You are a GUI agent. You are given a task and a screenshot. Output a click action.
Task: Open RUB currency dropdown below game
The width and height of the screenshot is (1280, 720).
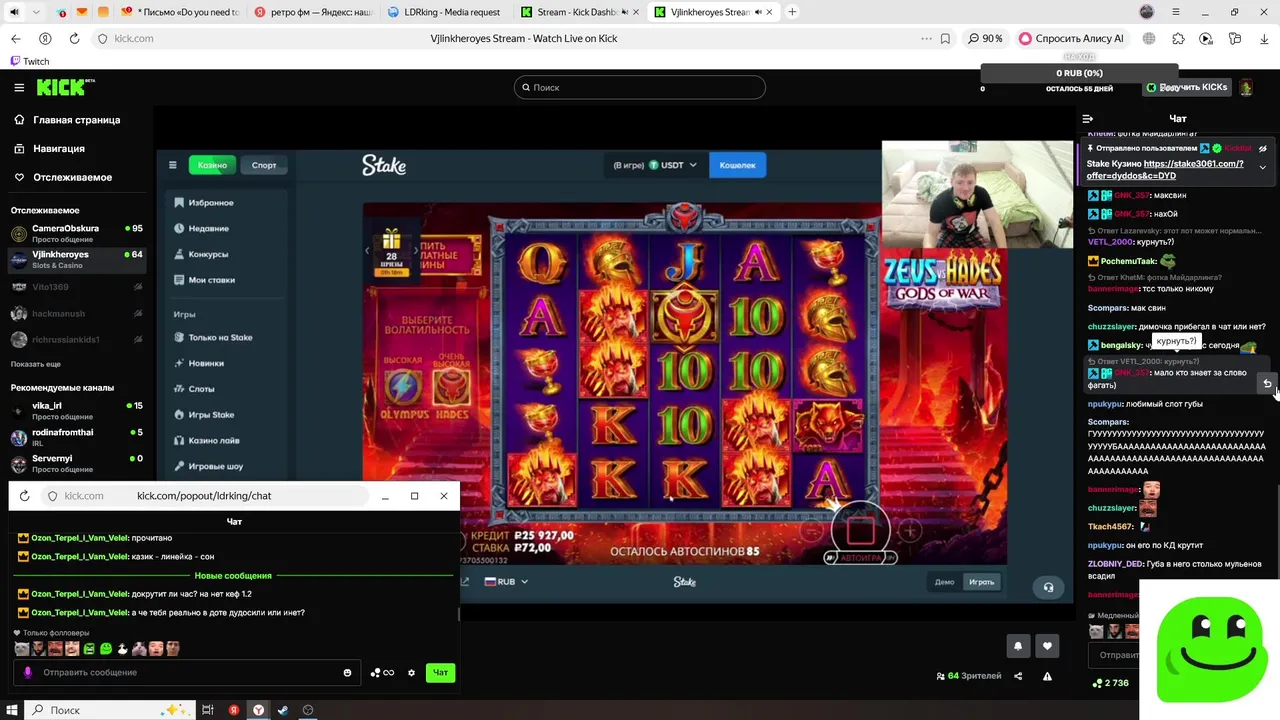[x=506, y=582]
